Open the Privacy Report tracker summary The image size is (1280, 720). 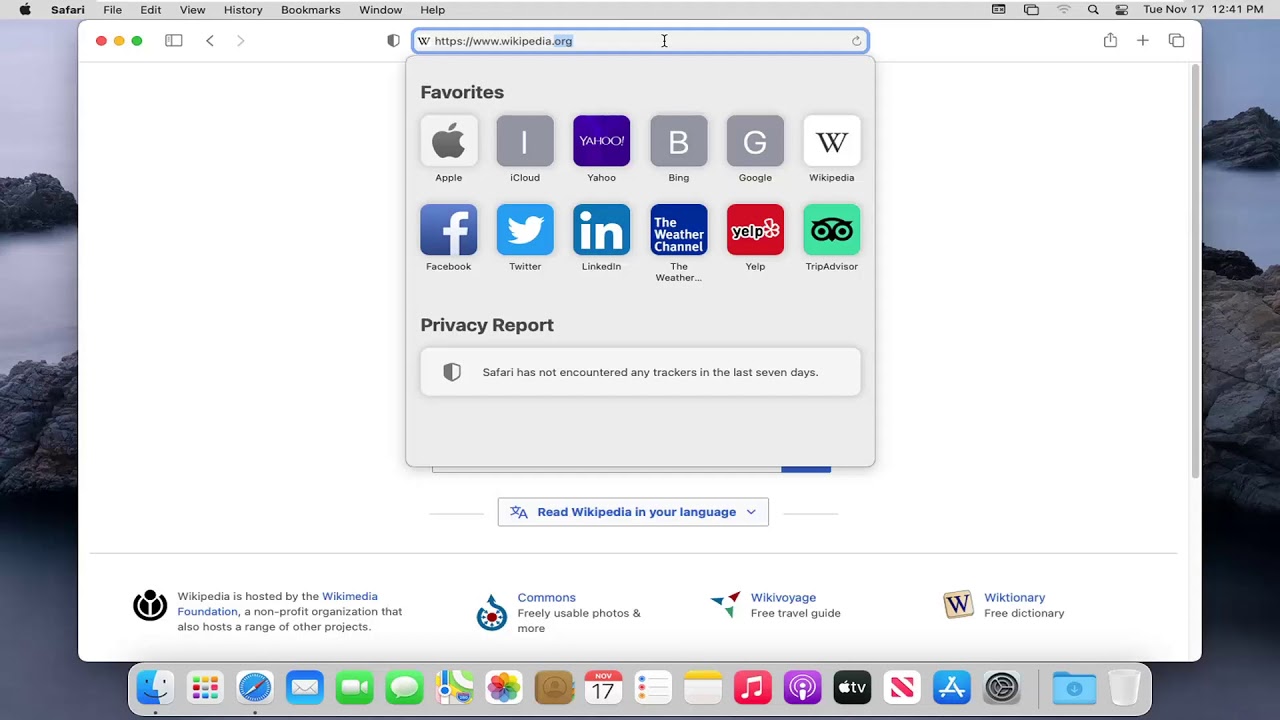pos(640,372)
